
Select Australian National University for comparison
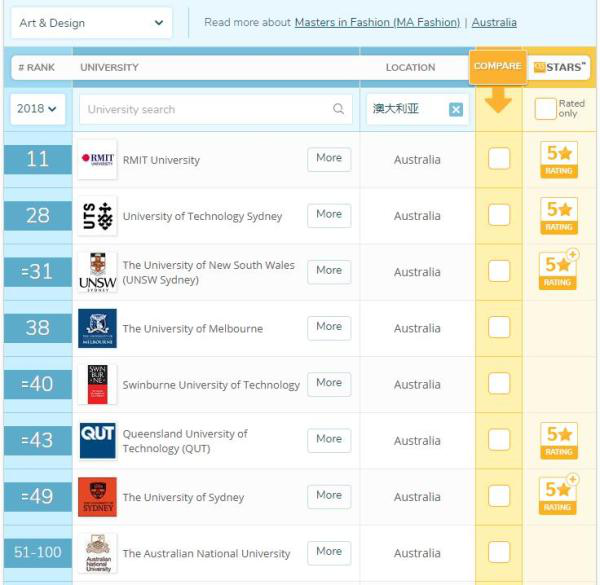(x=499, y=552)
